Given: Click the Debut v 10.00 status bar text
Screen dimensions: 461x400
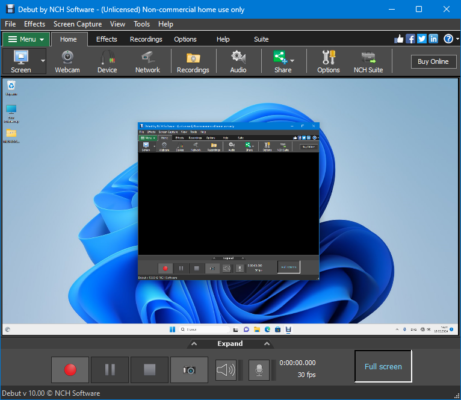Looking at the screenshot, I should tap(51, 393).
